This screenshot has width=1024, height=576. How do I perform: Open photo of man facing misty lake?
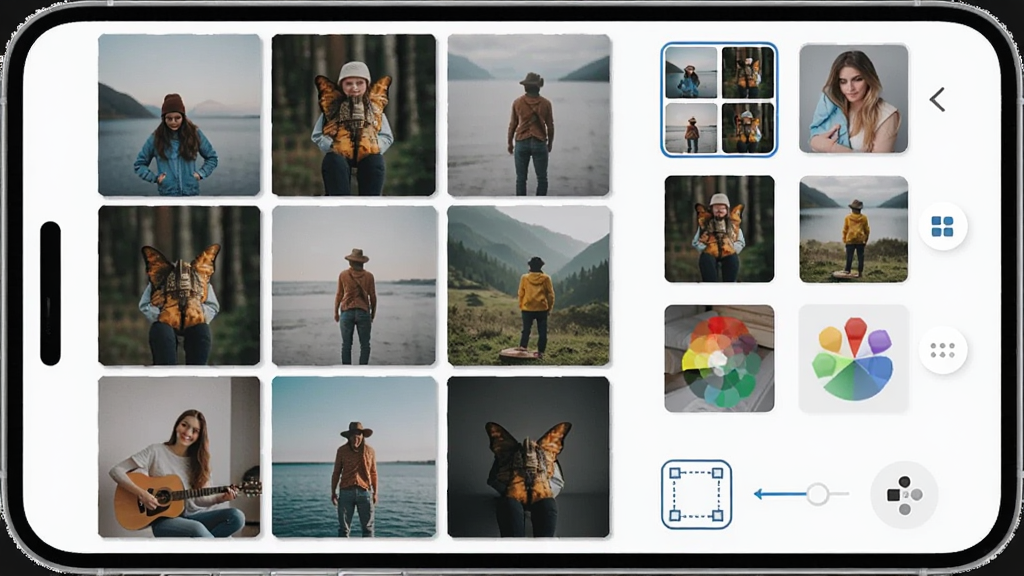tap(528, 115)
